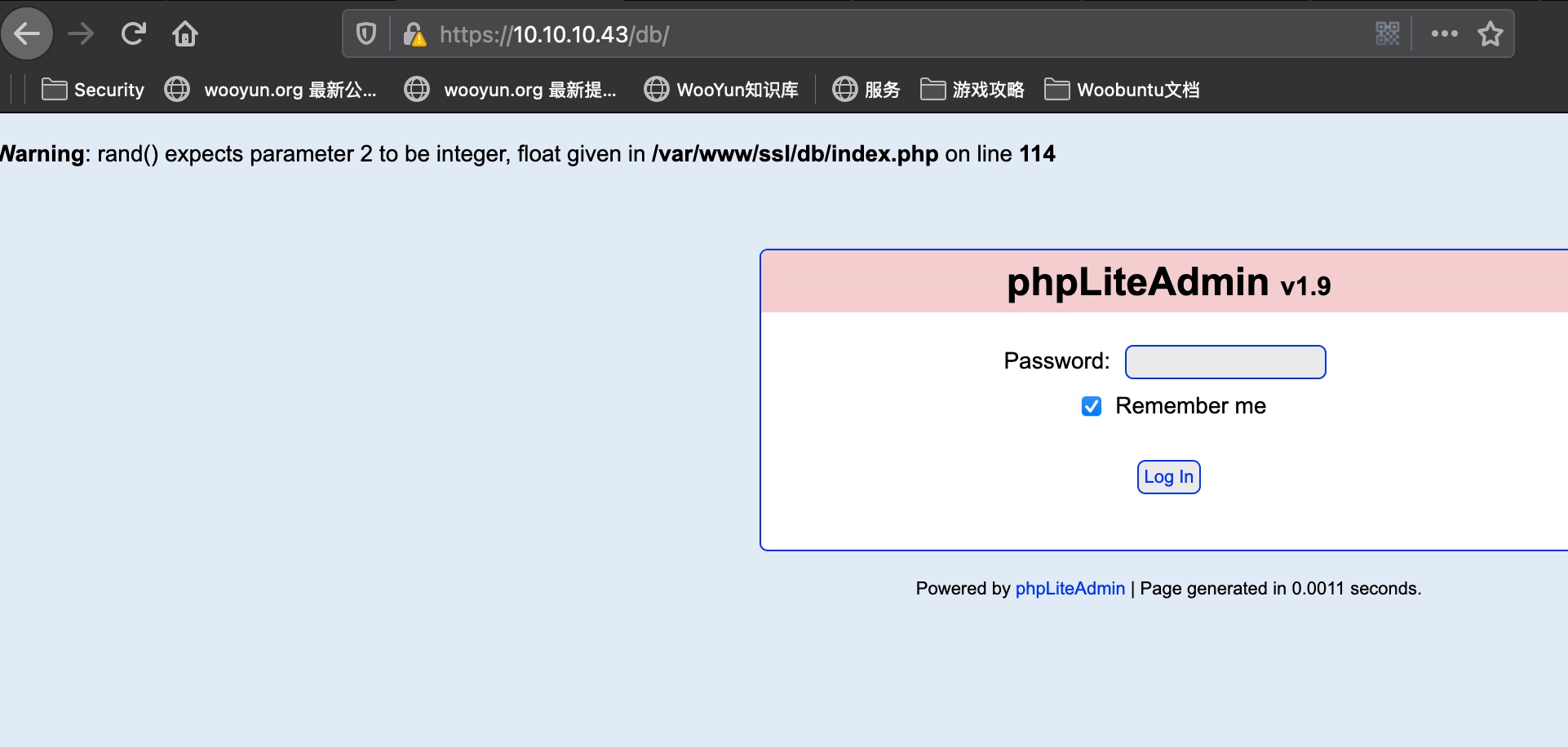The height and width of the screenshot is (747, 1568).
Task: Click the /var/www/ssl/db/index.php path text
Action: (x=795, y=154)
